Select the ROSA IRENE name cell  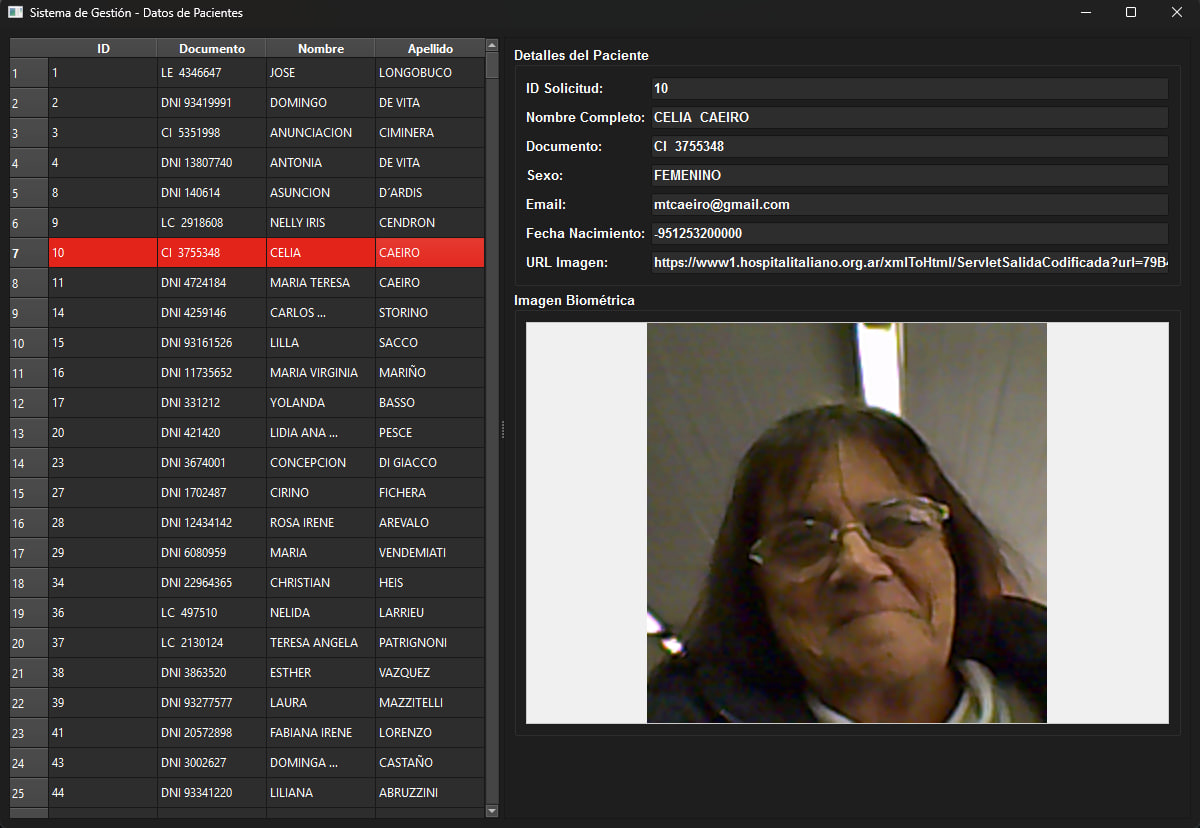point(321,523)
